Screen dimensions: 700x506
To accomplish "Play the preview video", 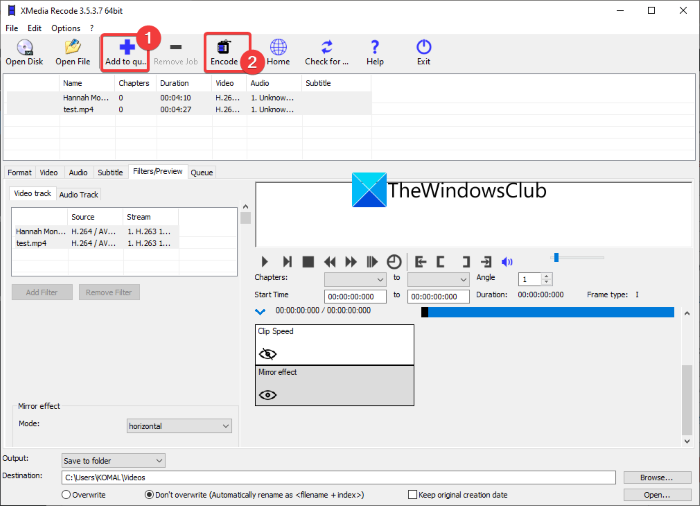I will coord(264,262).
